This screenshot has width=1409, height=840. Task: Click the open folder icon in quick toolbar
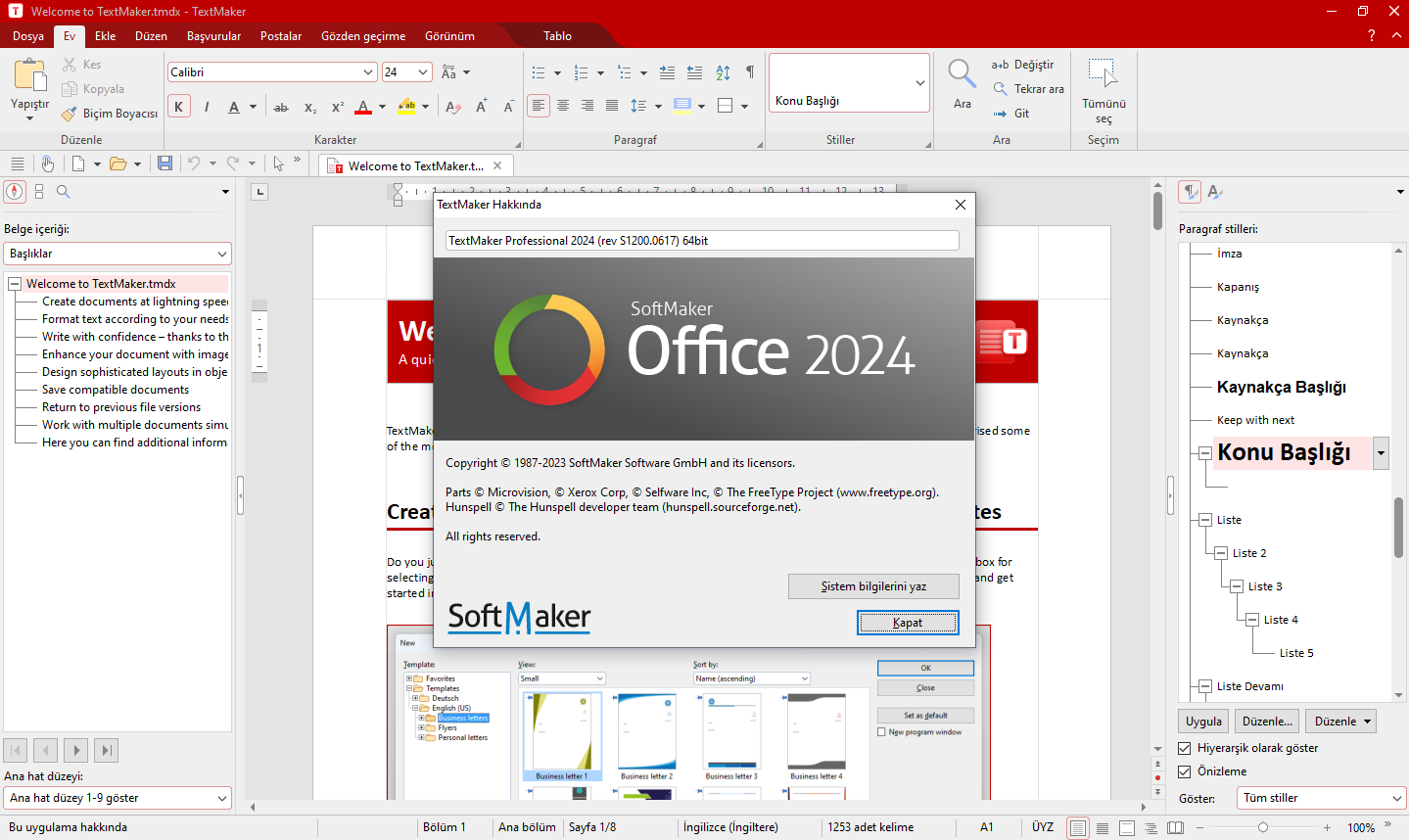click(x=117, y=163)
